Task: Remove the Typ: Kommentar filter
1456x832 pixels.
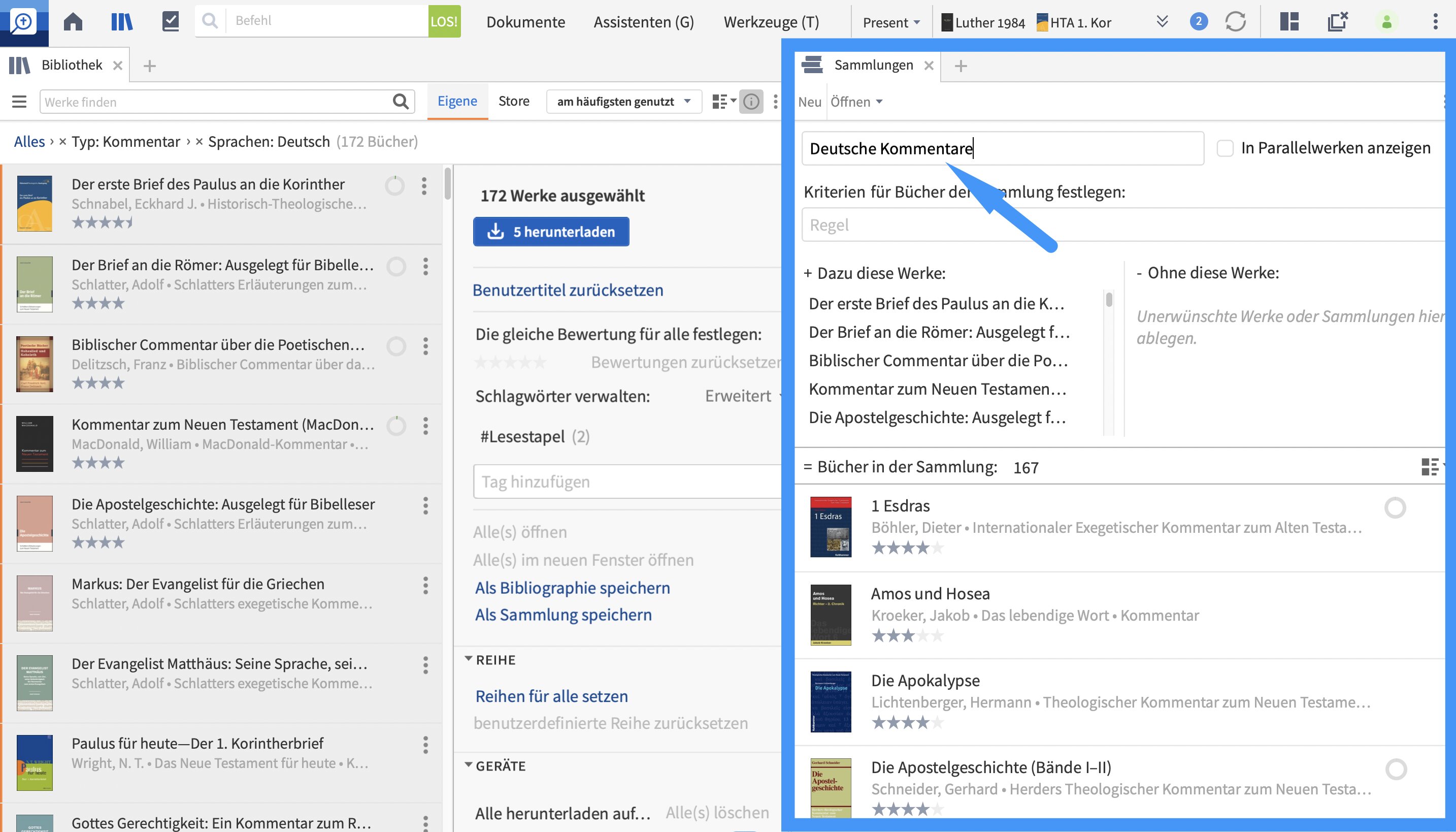Action: tap(63, 142)
